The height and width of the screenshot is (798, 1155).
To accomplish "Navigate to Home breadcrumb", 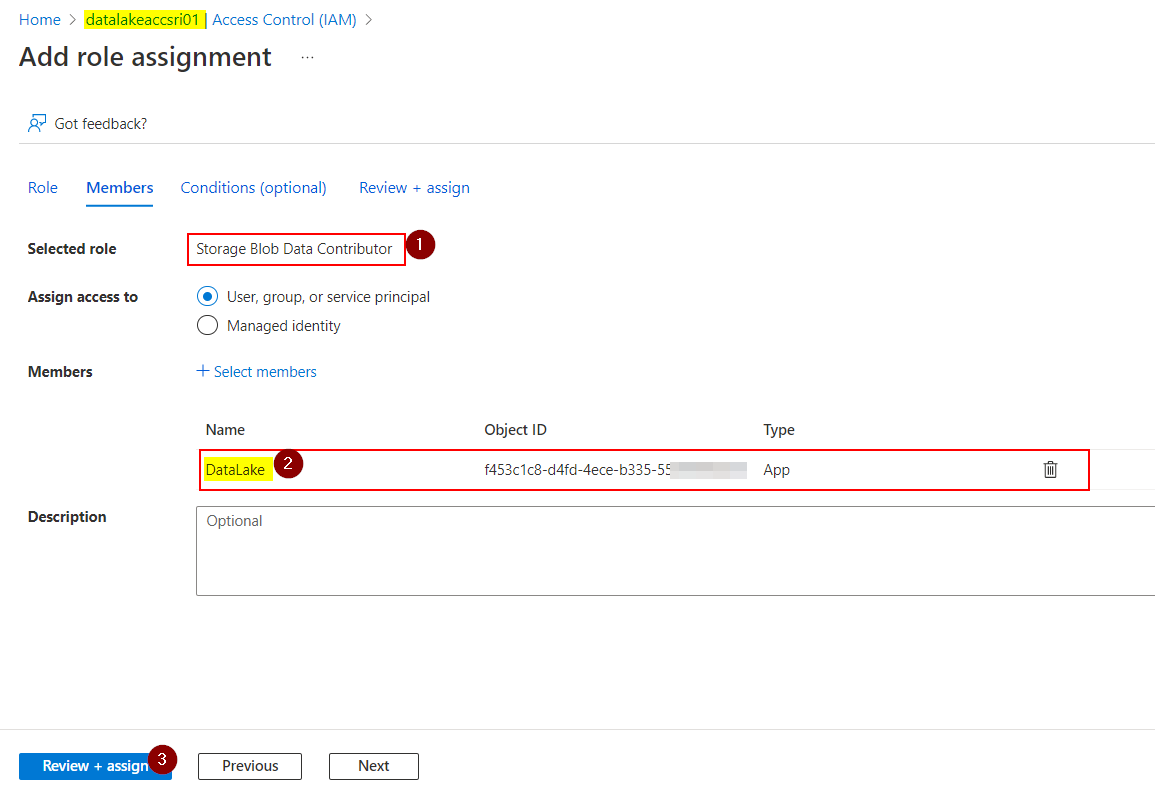I will point(40,20).
